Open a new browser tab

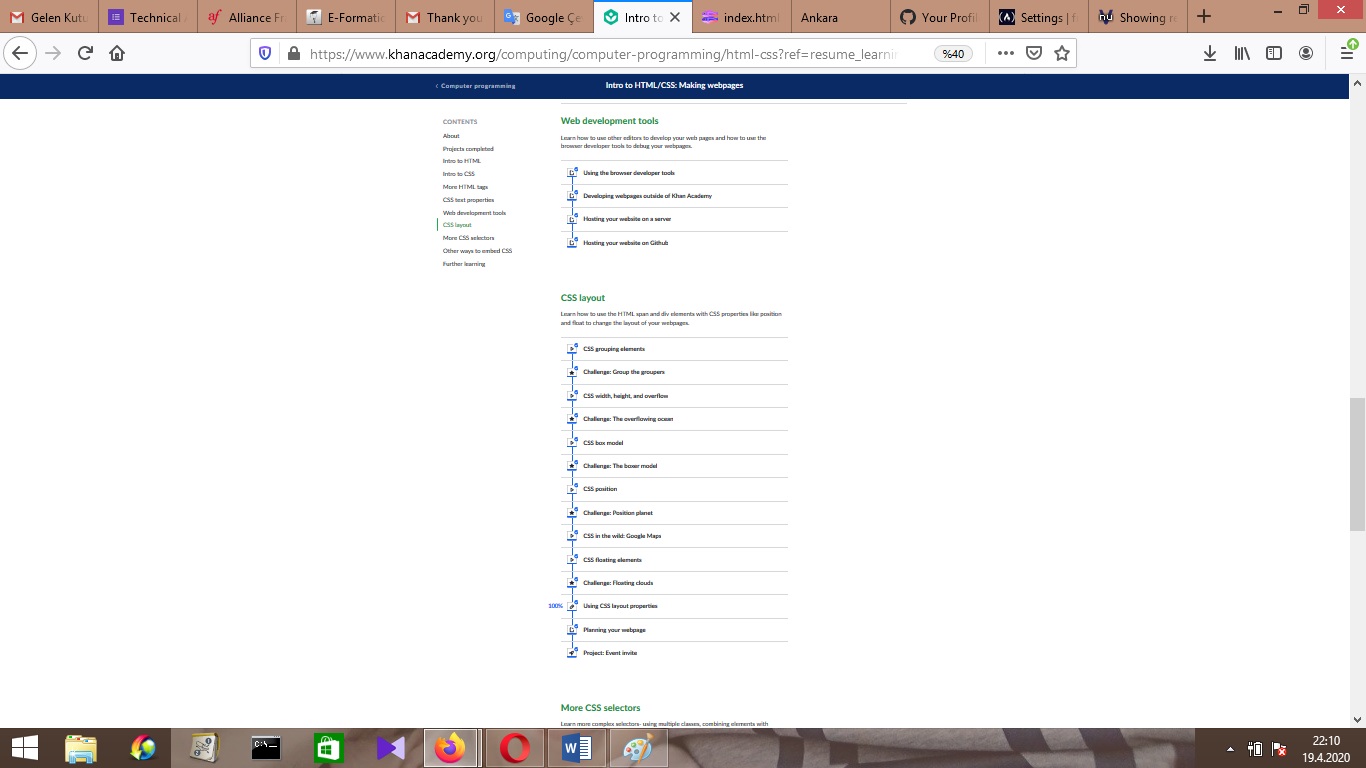(1204, 17)
